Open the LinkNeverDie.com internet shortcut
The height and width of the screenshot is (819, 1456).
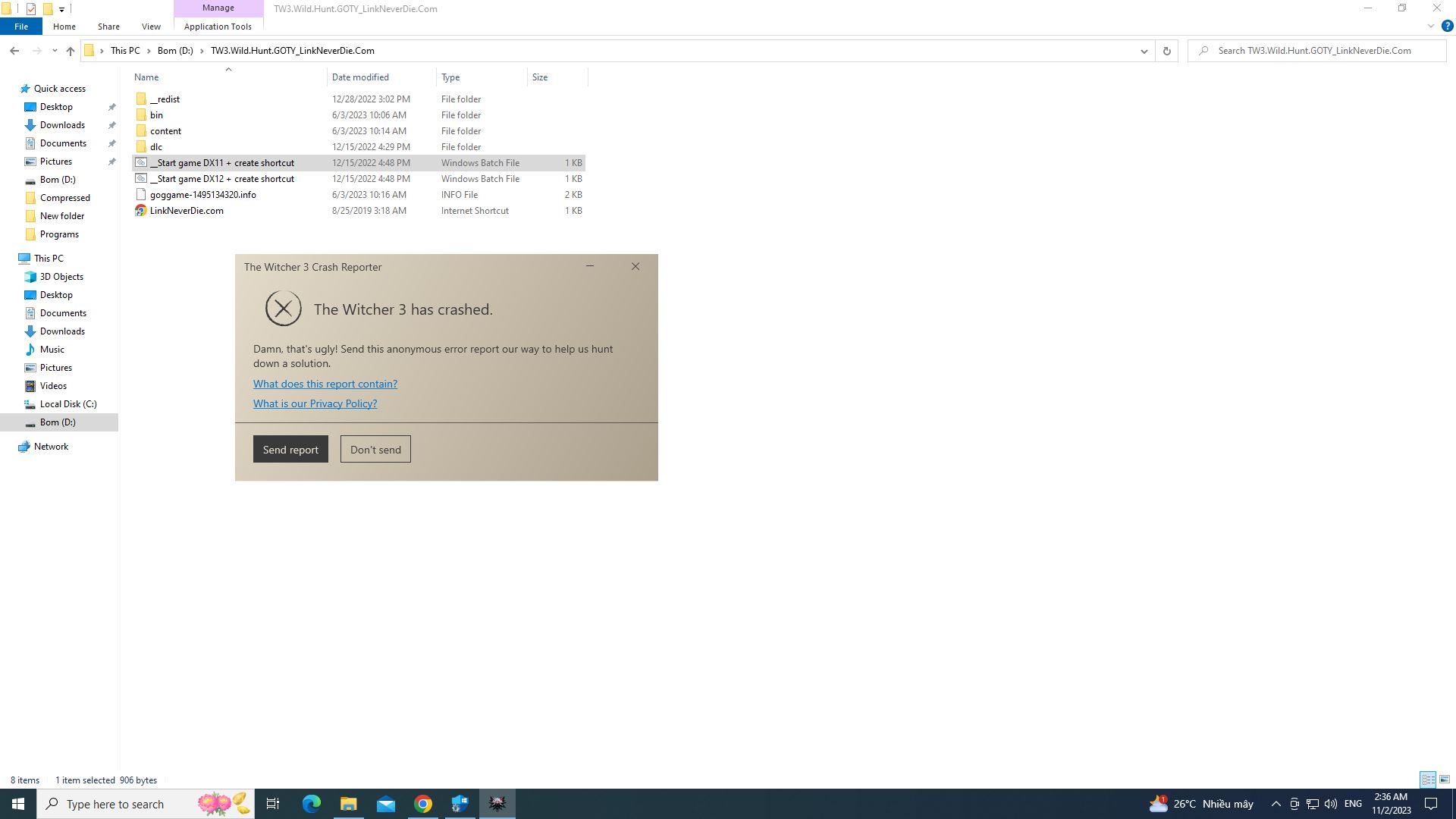186,210
